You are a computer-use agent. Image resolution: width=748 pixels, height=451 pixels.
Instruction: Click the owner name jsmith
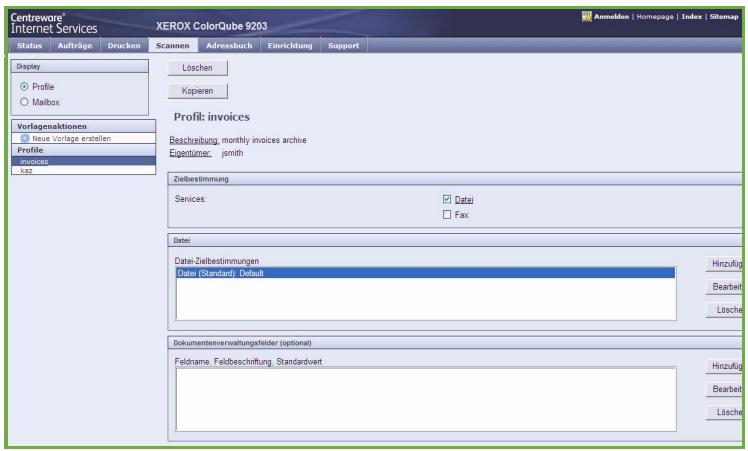tap(232, 153)
